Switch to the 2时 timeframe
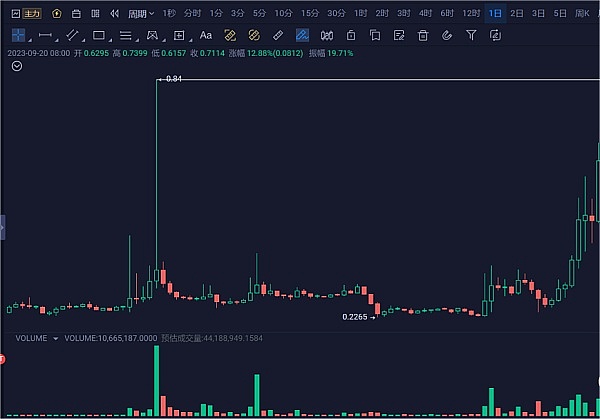This screenshot has width=600, height=419. click(x=382, y=14)
